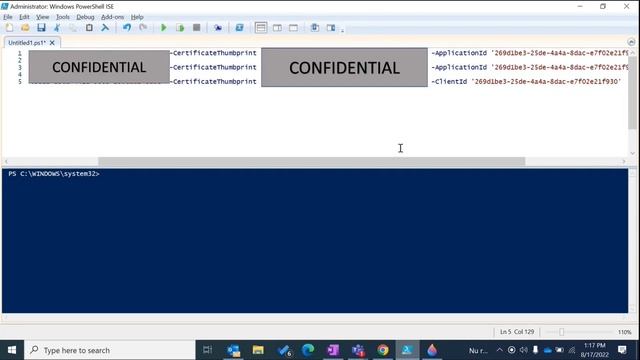
Task: Click -CertificateThumbprint on line 1
Action: 213,53
